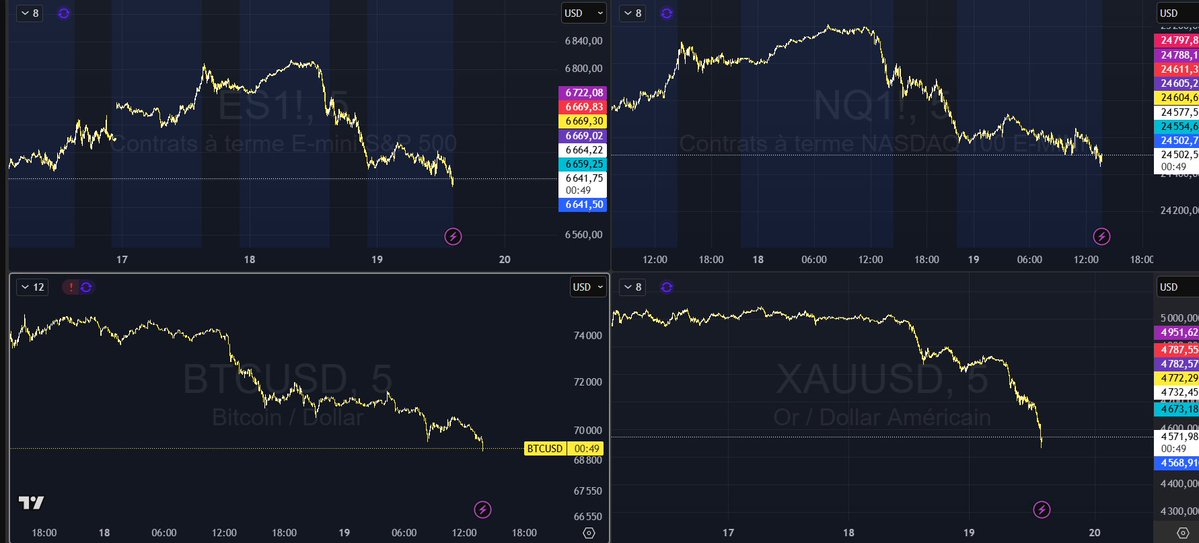Click date 19 on BTCUSD time axis

344,533
